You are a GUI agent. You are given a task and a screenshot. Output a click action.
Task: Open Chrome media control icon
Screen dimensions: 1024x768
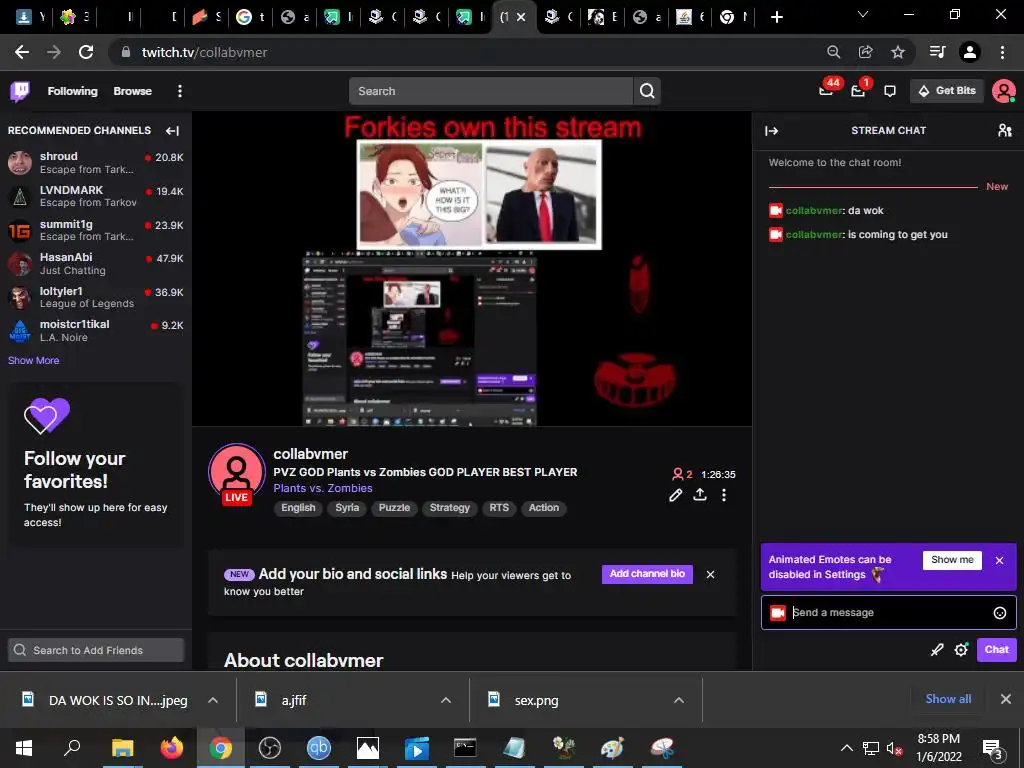point(938,52)
